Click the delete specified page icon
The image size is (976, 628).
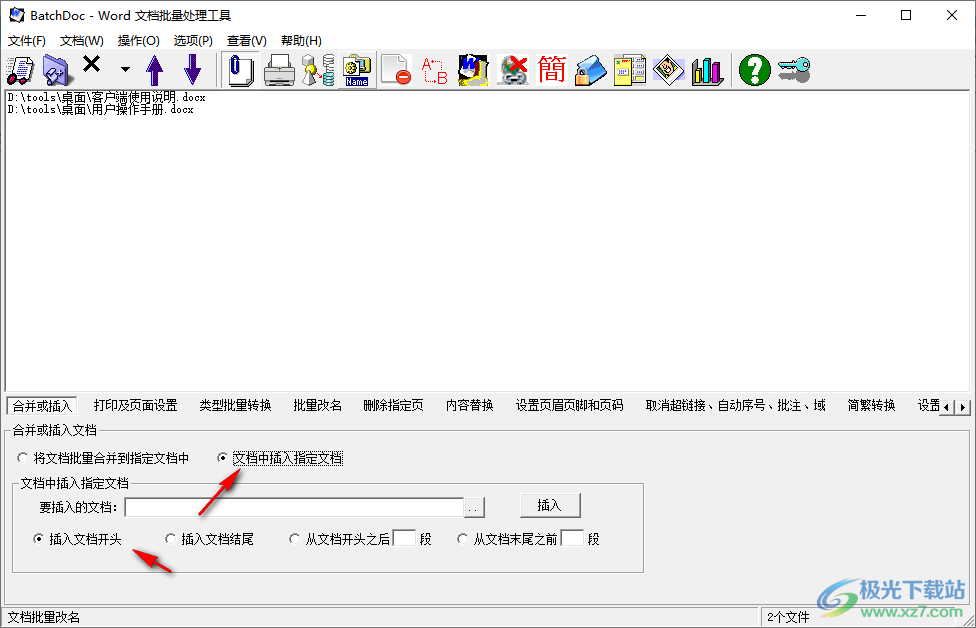pyautogui.click(x=396, y=70)
